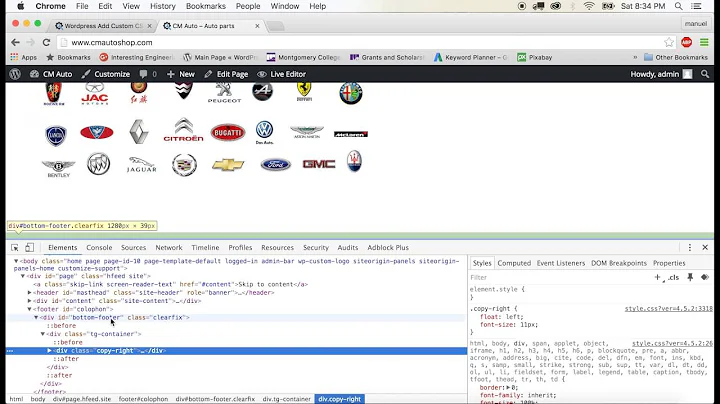This screenshot has height=404, width=720.
Task: Click the New button in admin bar
Action: pos(181,74)
